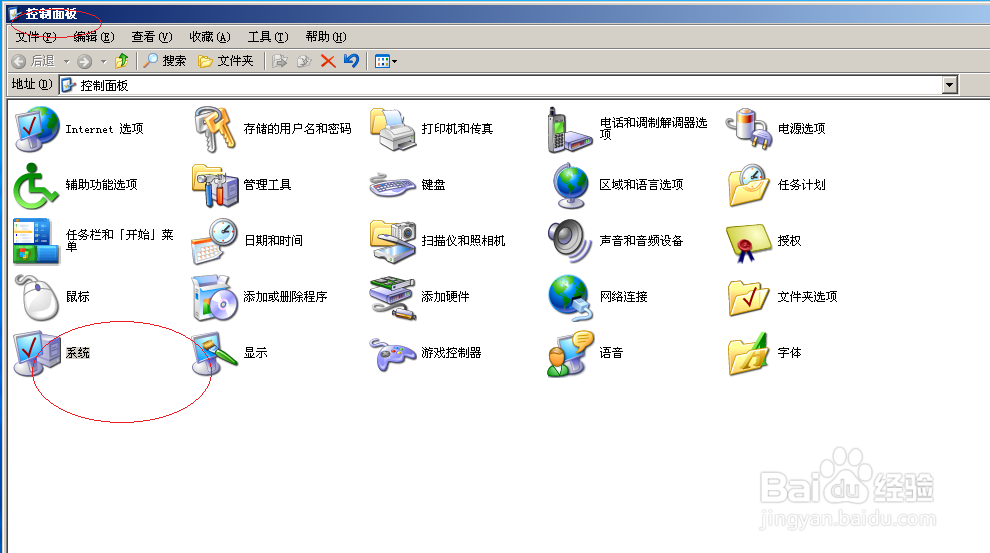
Task: Click the 后退 back button
Action: coord(34,61)
